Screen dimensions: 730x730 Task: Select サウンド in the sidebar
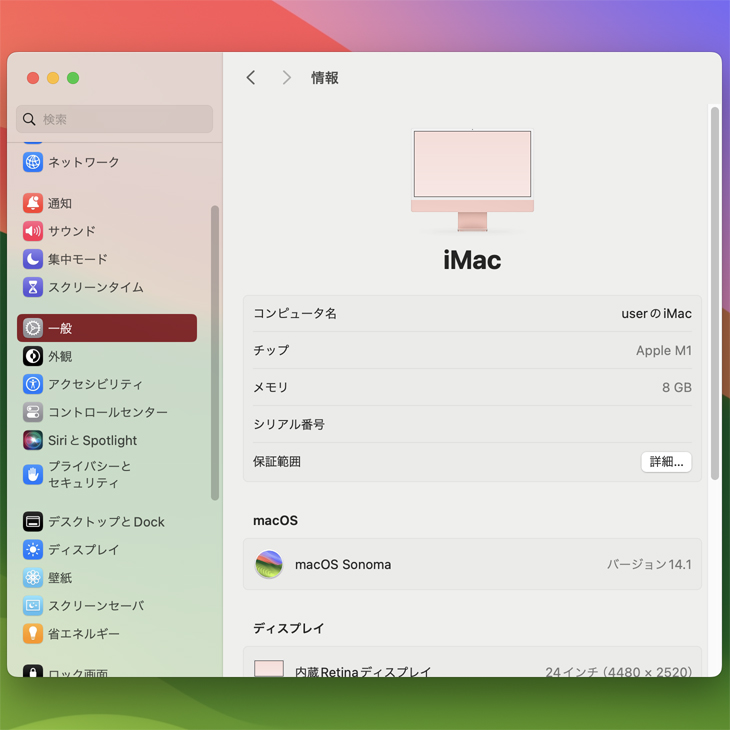pyautogui.click(x=107, y=231)
